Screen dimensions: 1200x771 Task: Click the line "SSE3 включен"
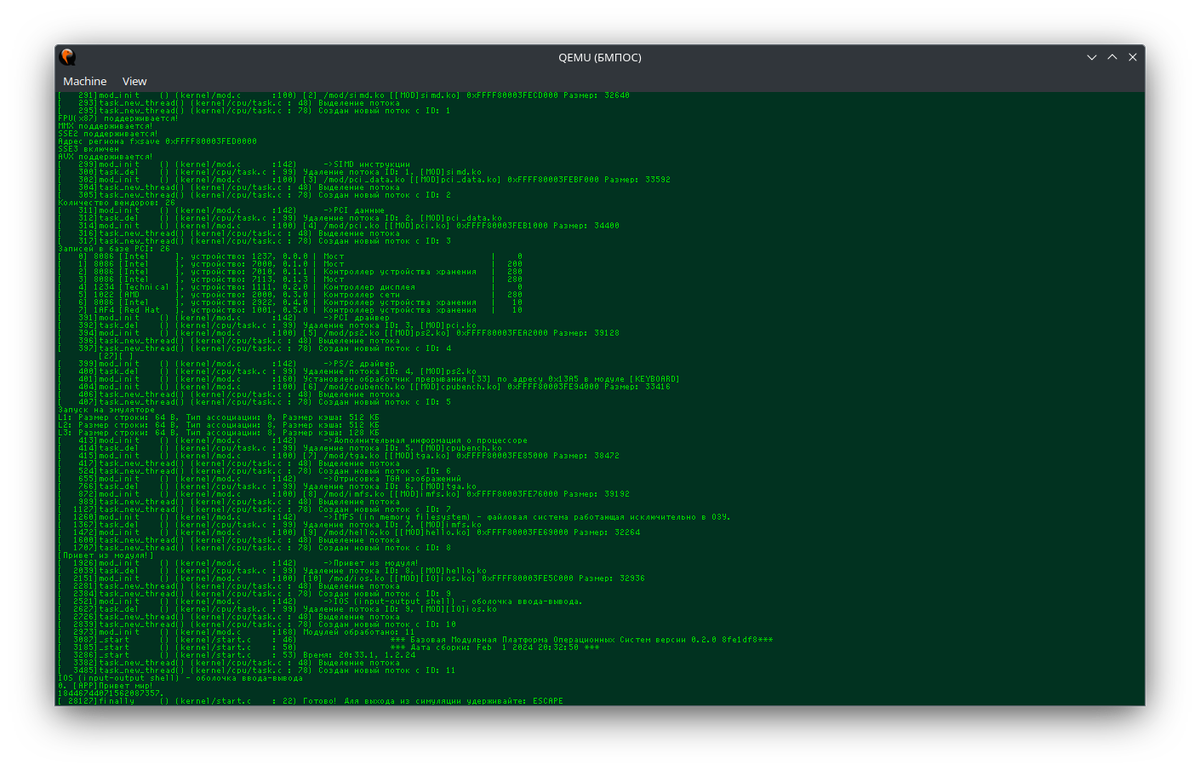pyautogui.click(x=88, y=149)
